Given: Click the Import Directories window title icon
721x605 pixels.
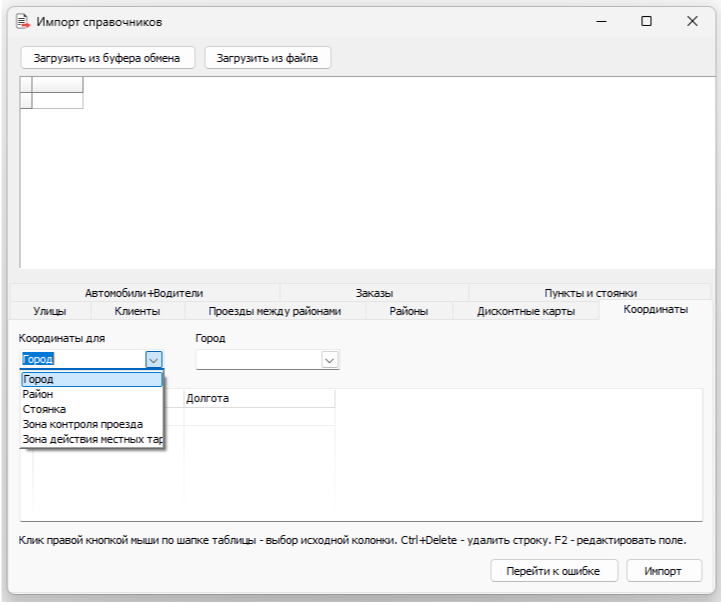Looking at the screenshot, I should pyautogui.click(x=22, y=21).
